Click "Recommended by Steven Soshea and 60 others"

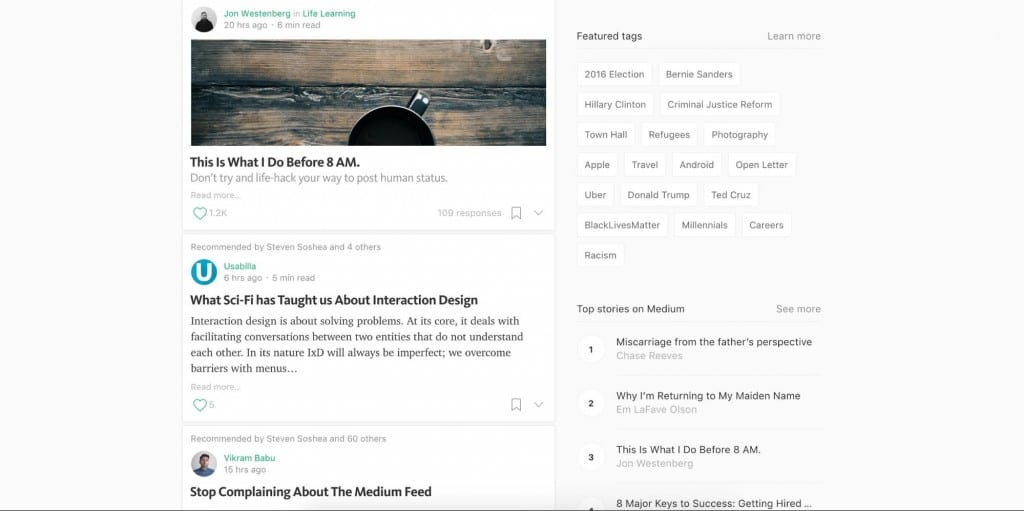[288, 438]
